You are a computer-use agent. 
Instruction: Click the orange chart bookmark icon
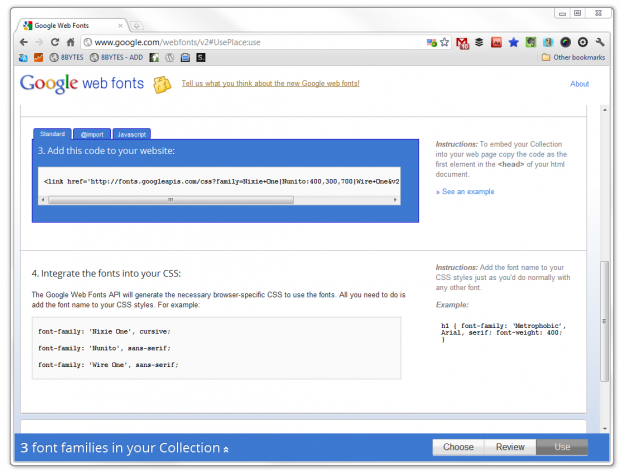38,58
